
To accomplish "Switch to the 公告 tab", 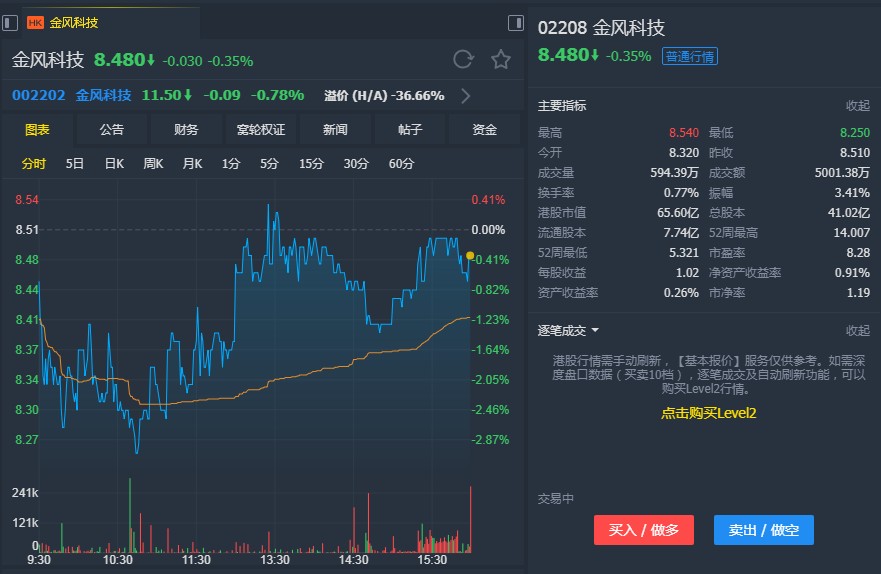I will (112, 129).
